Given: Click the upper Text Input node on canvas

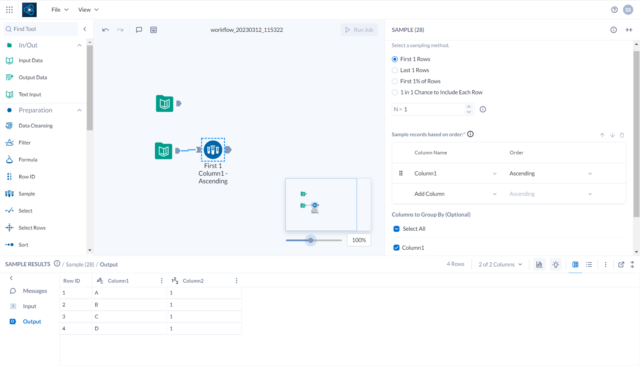Looking at the screenshot, I should pos(164,104).
